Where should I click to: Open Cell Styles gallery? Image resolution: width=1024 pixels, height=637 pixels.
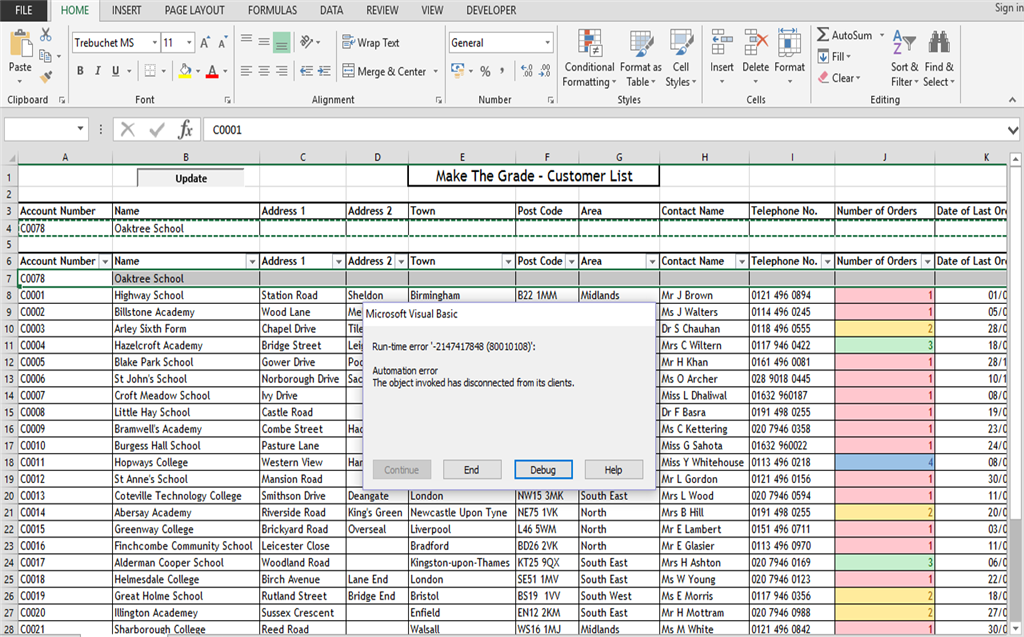[x=681, y=58]
